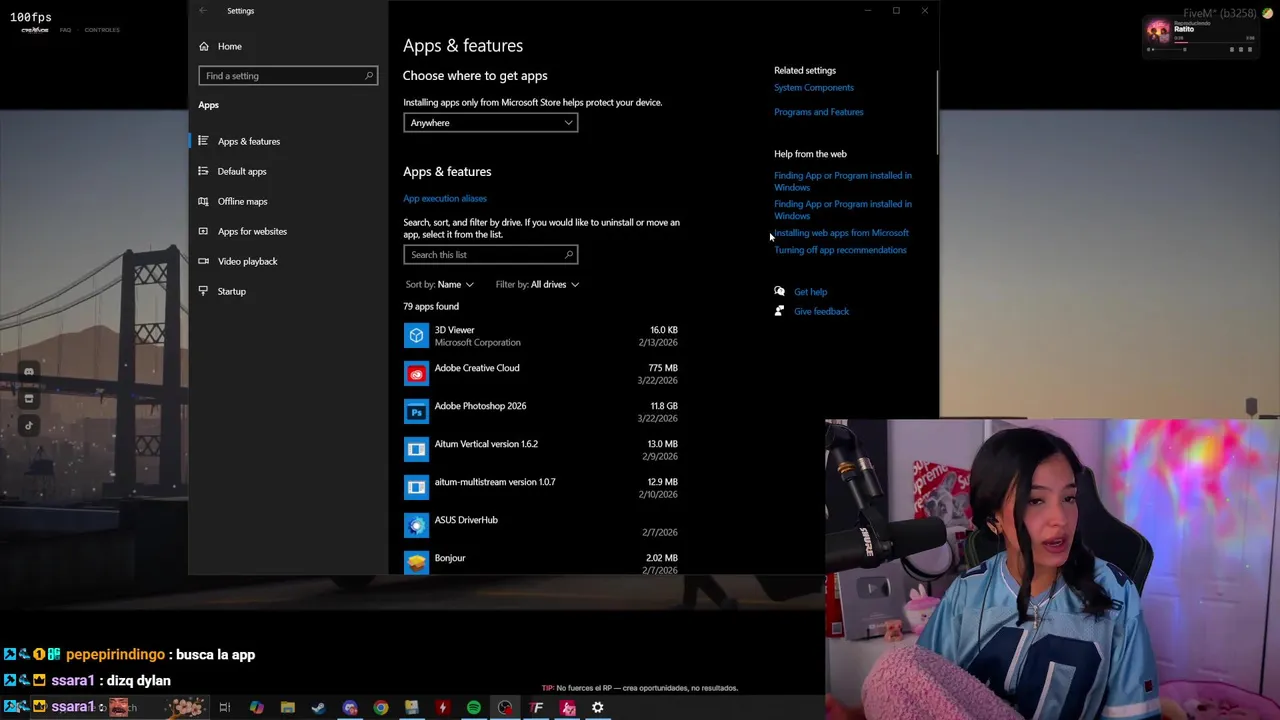Click the Bonjour app icon
This screenshot has width=1280, height=720.
416,563
